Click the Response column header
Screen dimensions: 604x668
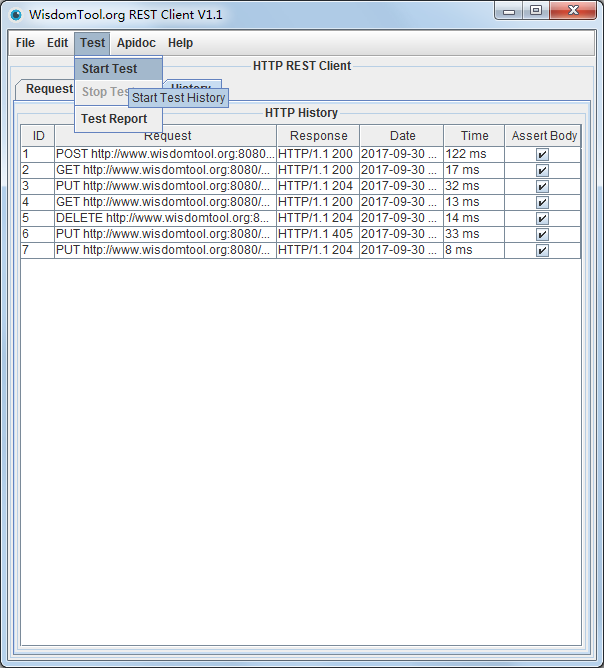tap(318, 136)
